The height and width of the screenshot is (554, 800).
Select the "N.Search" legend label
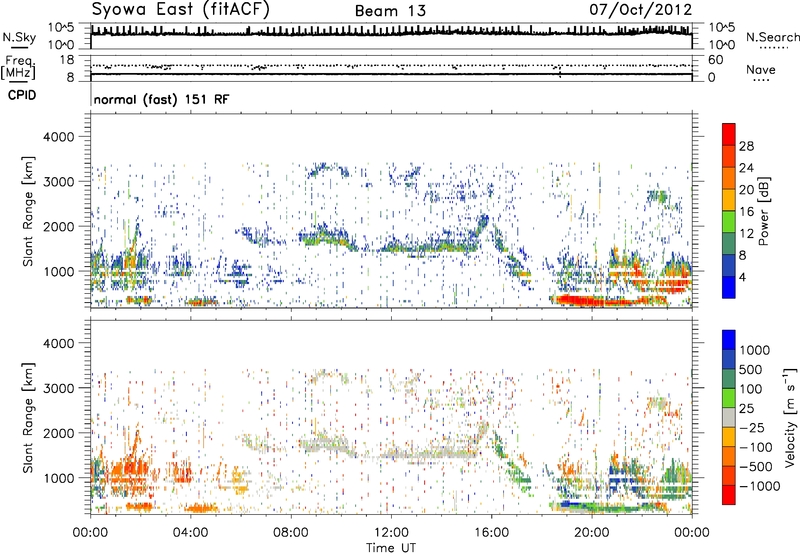point(773,37)
